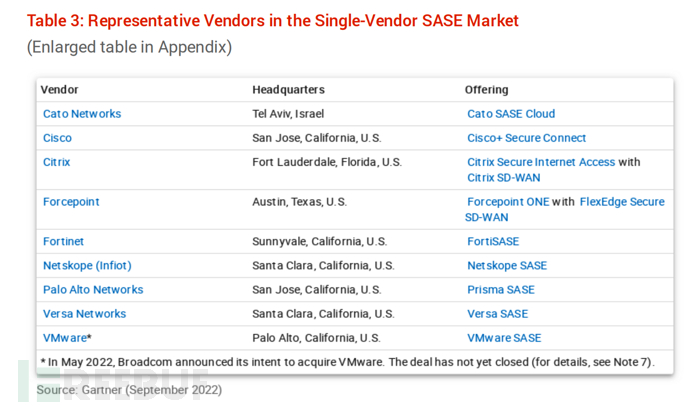Viewport: 690px width, 409px height.
Task: Open the Cato Networks vendor link
Action: coord(82,114)
